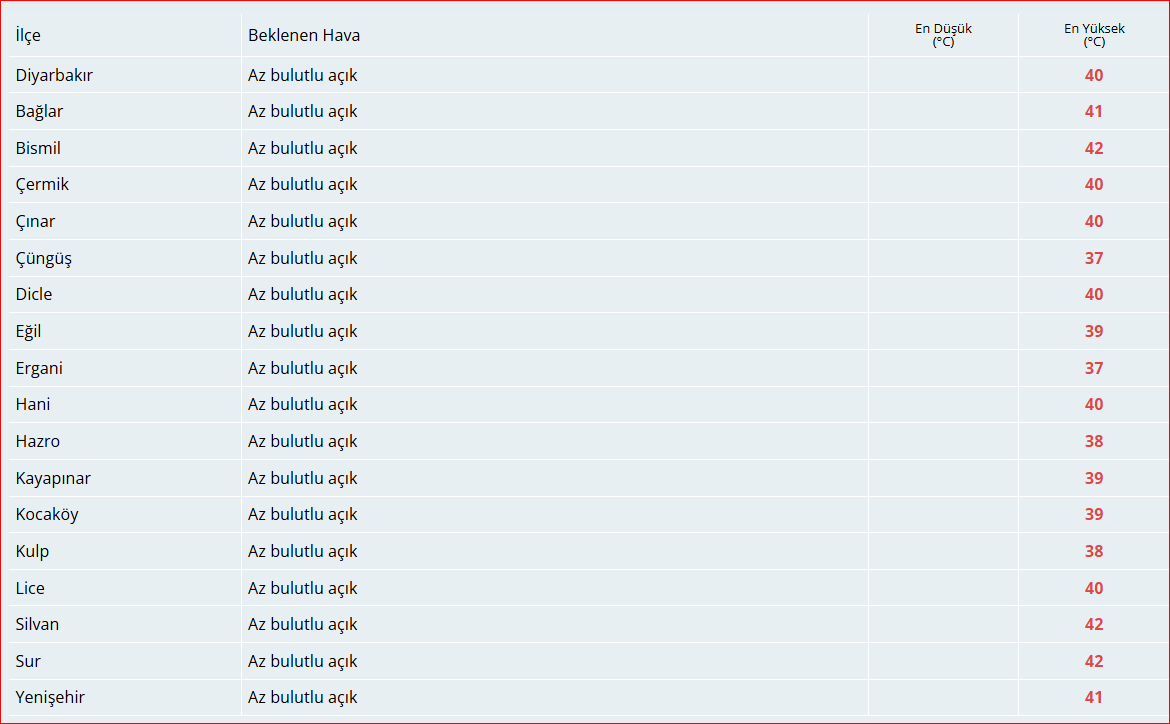Click the Sur district name
Viewport: 1170px width, 724px height.
[28, 661]
